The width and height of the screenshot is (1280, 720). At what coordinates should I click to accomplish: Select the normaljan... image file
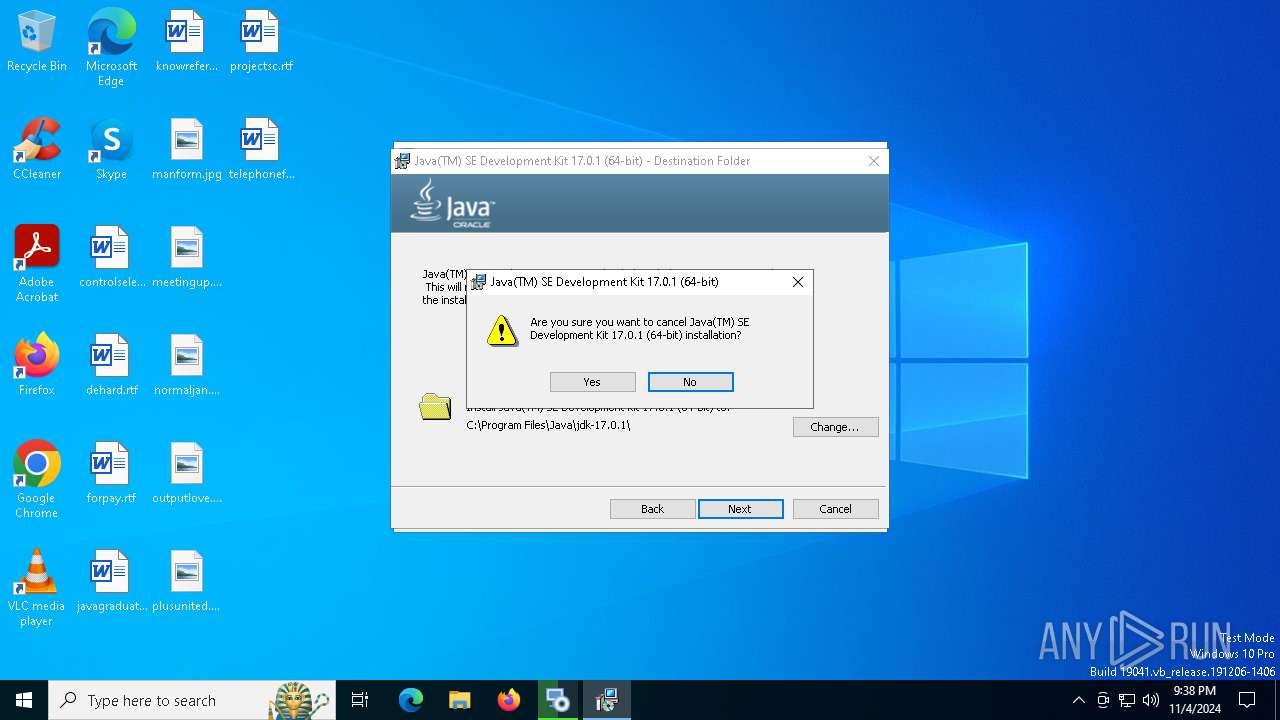point(186,366)
